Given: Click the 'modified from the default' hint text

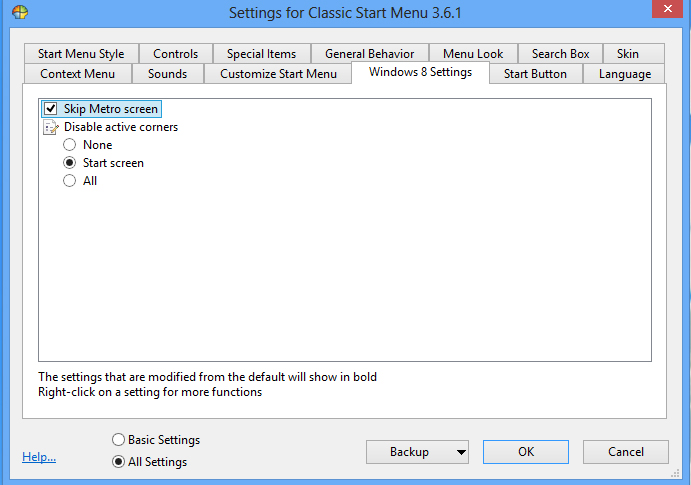Looking at the screenshot, I should click(x=207, y=377).
